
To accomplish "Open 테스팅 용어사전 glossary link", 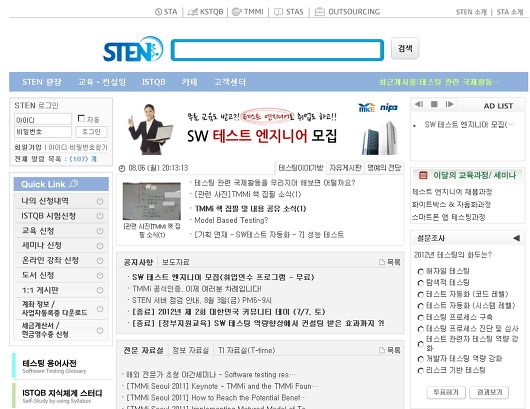I will 49,363.
